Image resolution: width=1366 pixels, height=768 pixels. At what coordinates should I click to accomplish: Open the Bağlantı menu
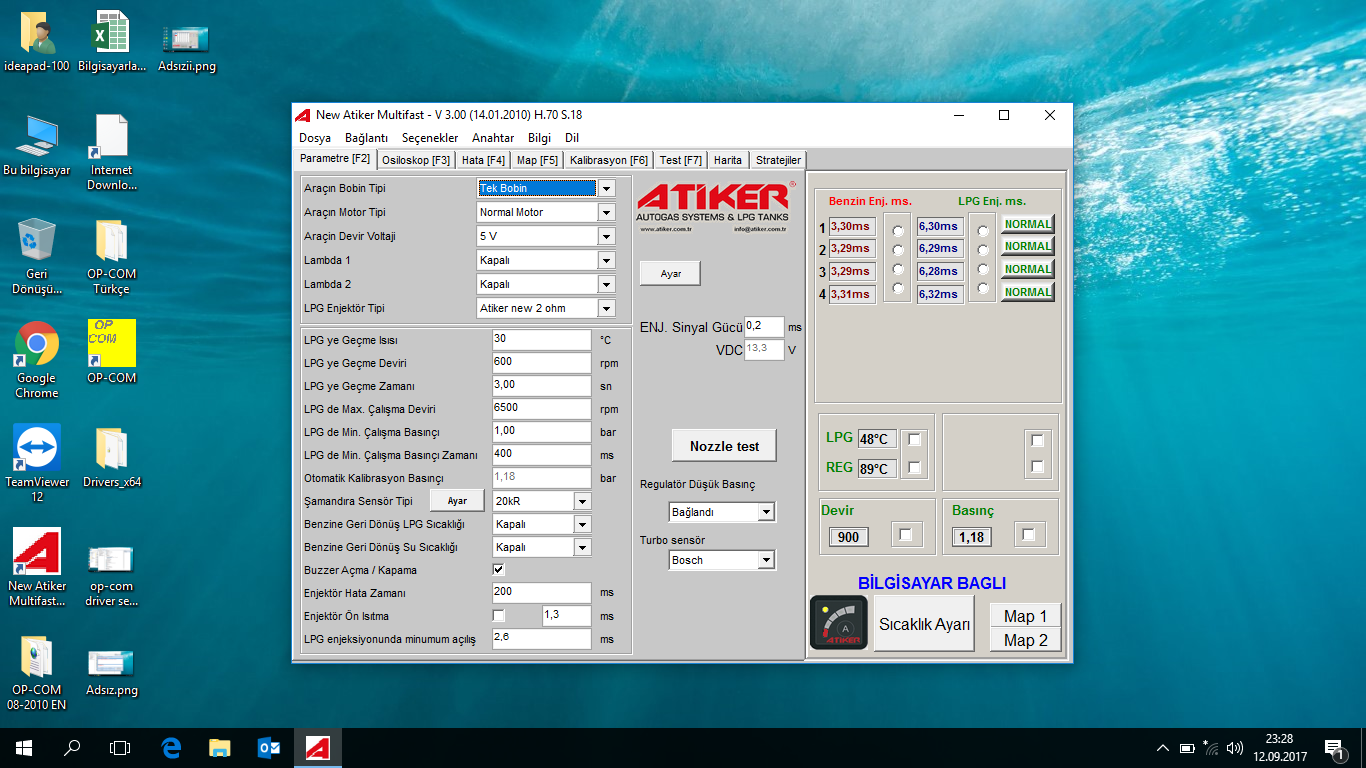[x=366, y=138]
